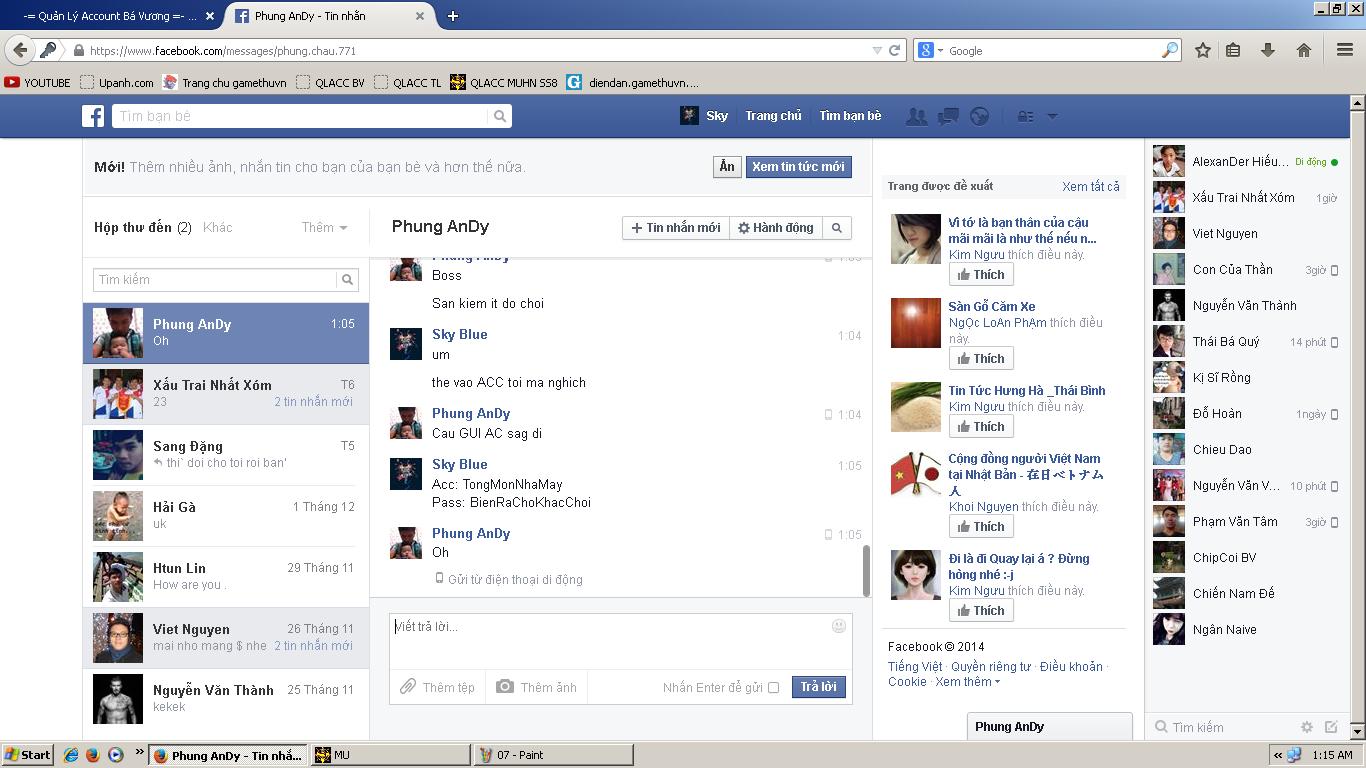Open the Firefox hamburger menu
The image size is (1366, 768).
coord(1345,50)
